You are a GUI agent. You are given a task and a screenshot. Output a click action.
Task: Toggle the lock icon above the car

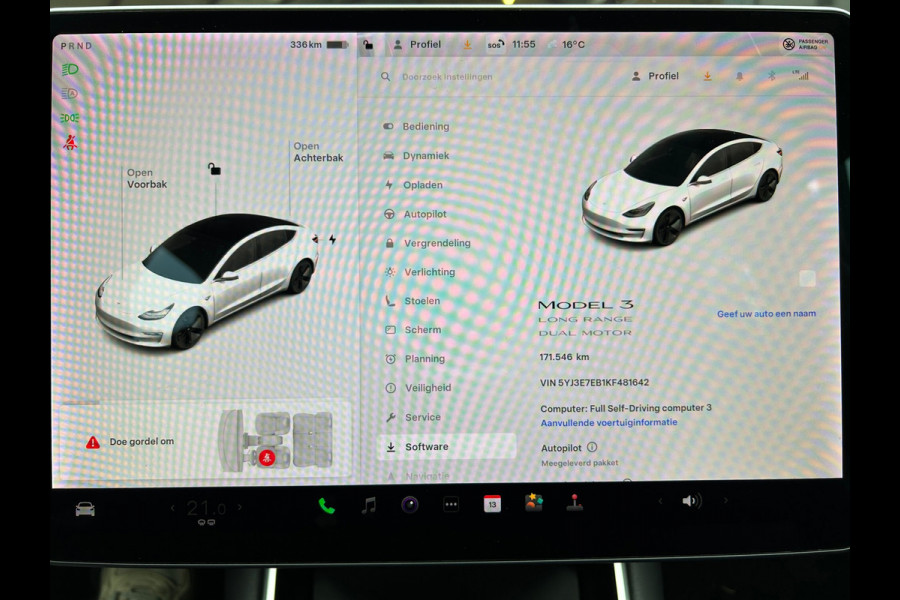214,169
